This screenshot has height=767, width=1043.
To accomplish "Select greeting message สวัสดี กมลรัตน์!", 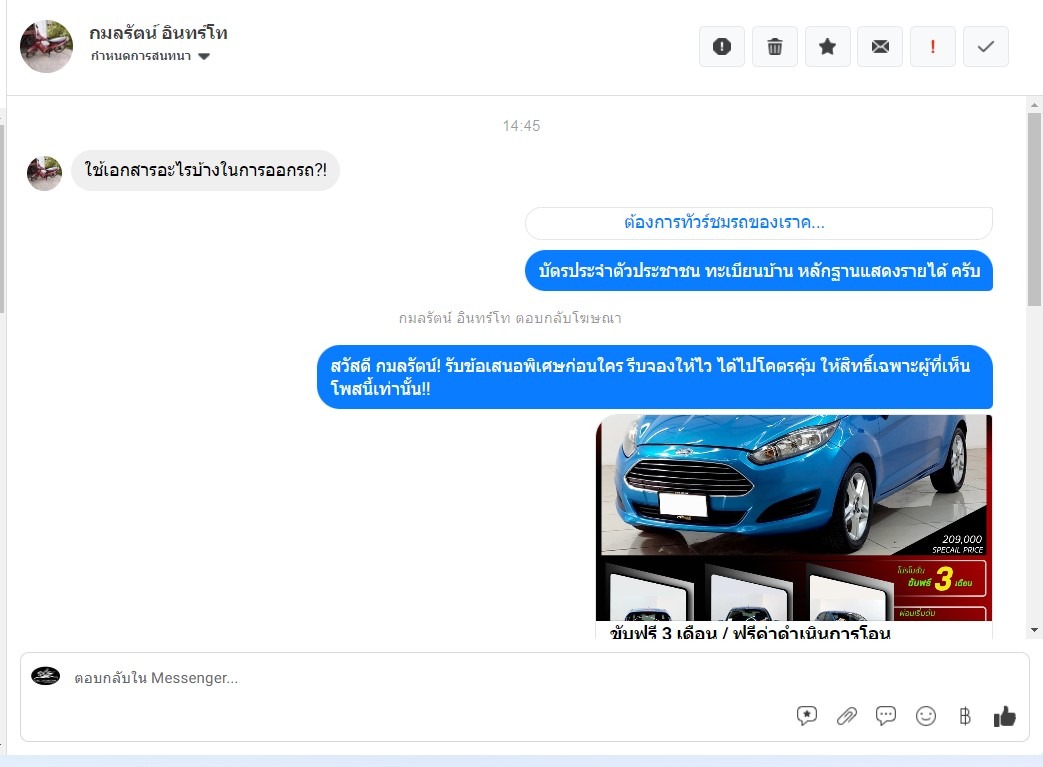I will 655,377.
